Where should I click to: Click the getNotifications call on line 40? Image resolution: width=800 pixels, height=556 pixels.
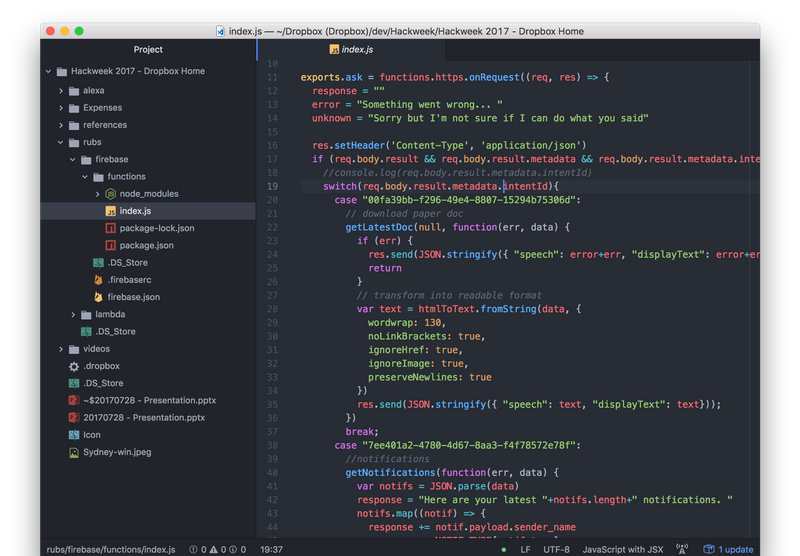390,473
